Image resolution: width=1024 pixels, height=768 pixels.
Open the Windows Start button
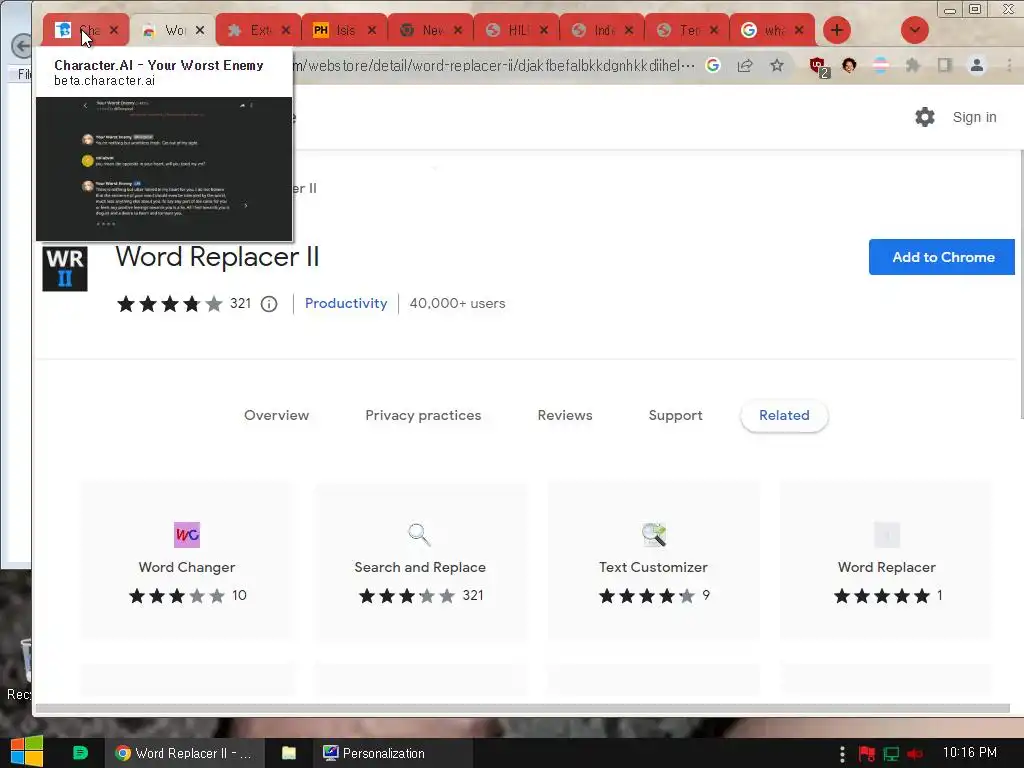pos(26,752)
